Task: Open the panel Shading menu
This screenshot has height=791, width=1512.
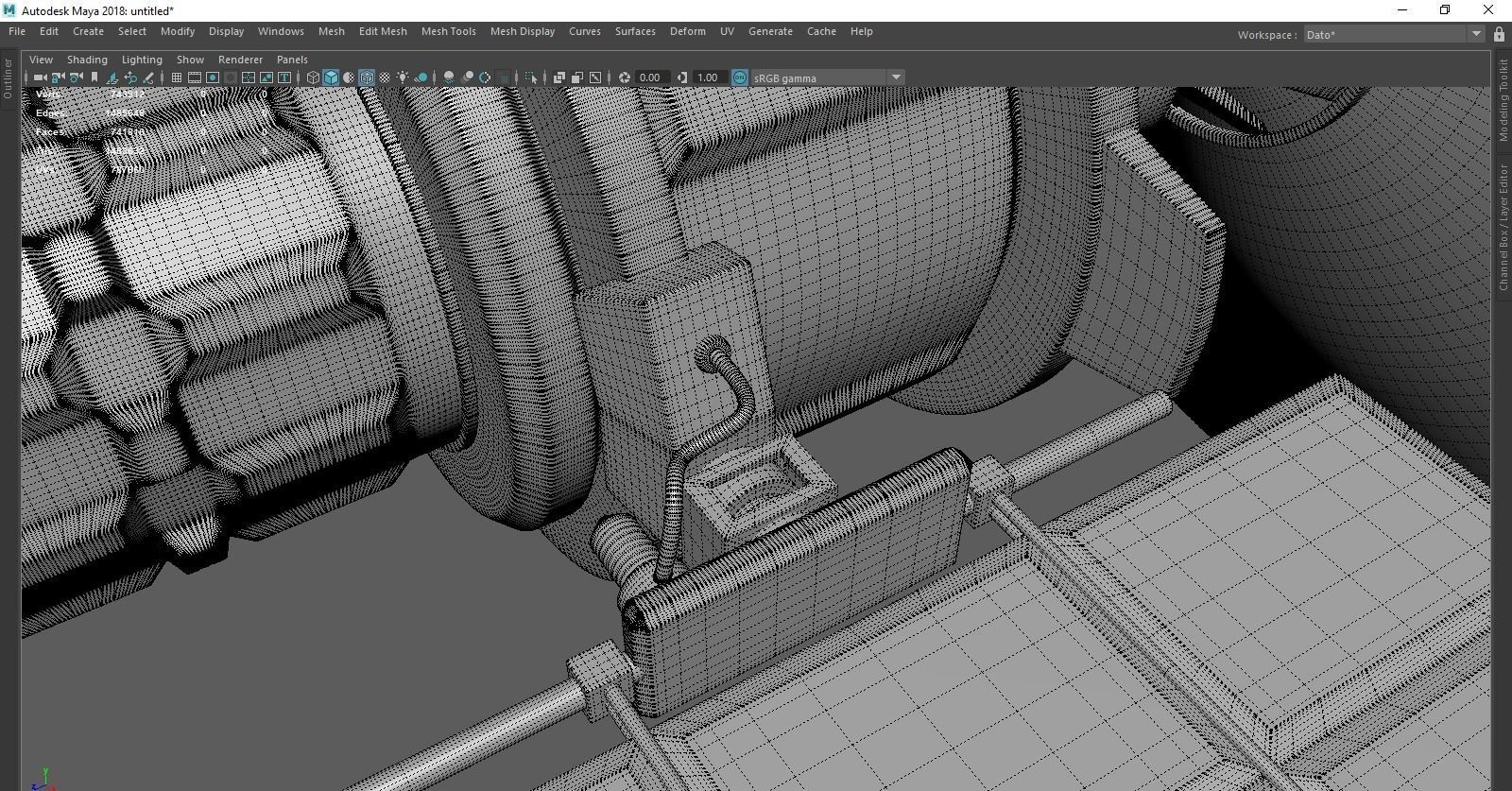Action: (x=87, y=60)
